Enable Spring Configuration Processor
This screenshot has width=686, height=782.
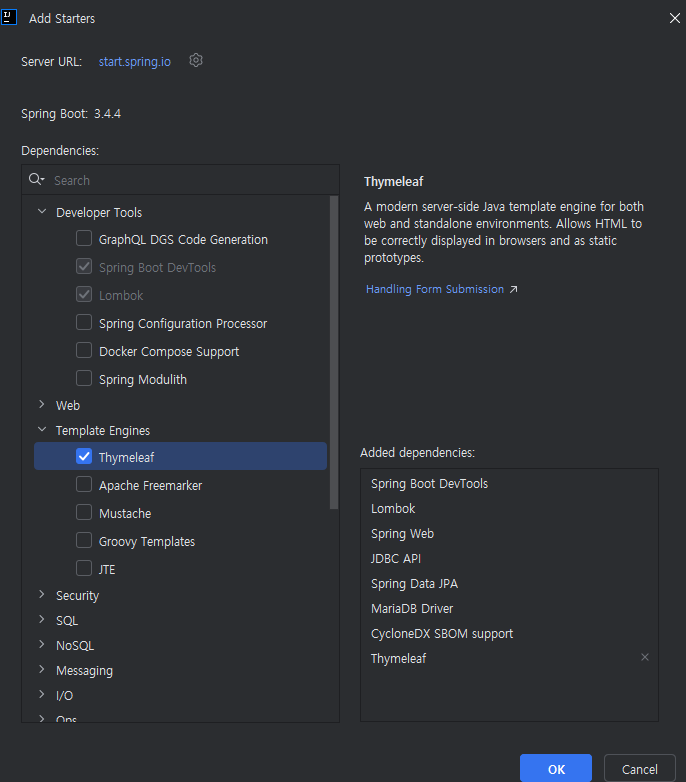tap(84, 322)
